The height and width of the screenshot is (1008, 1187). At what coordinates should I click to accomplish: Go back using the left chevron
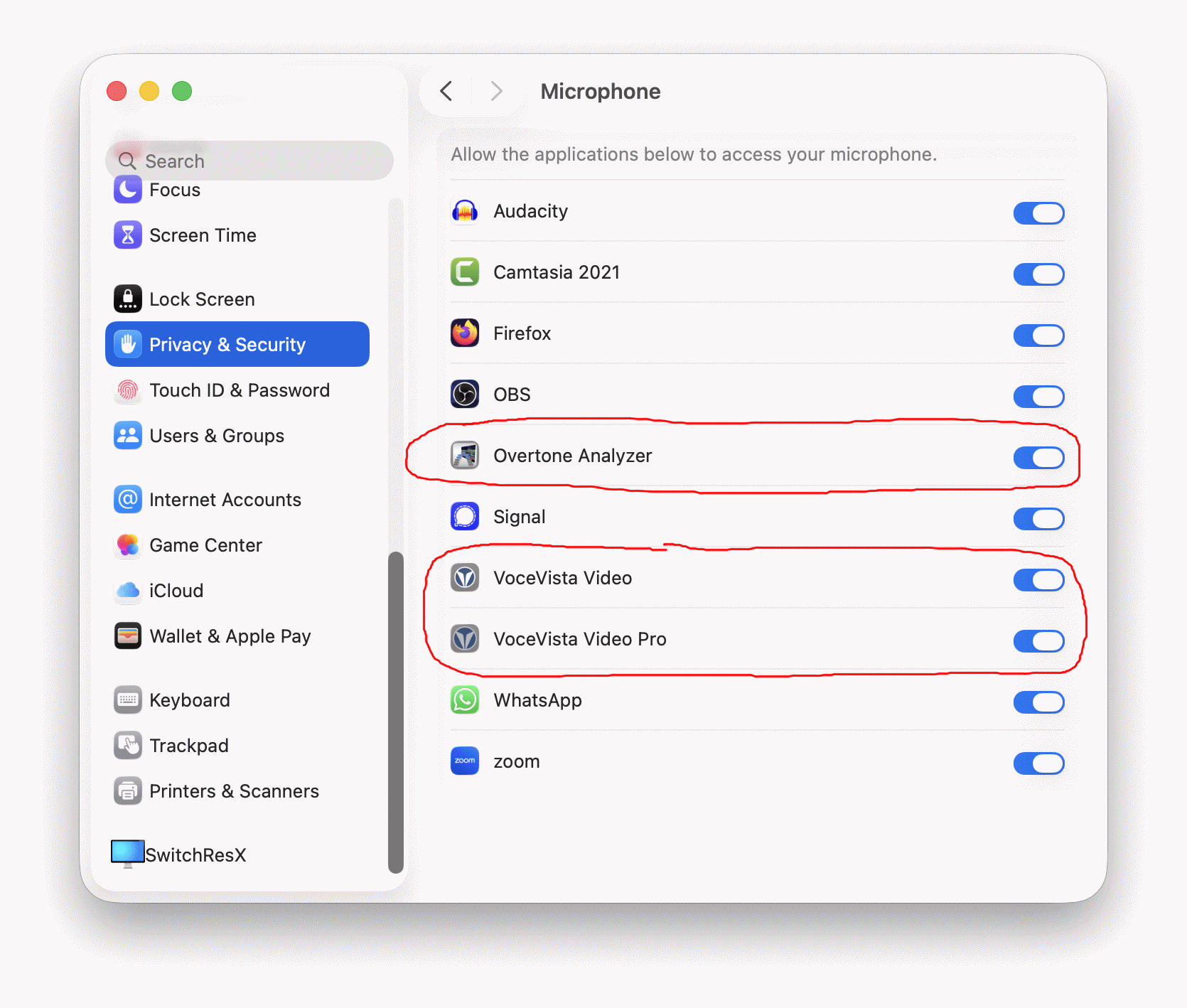[446, 92]
